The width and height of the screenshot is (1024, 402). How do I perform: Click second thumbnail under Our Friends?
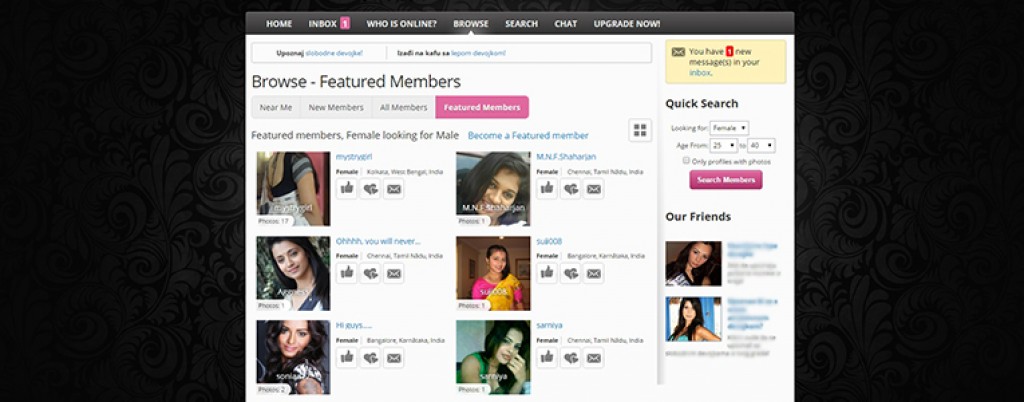coord(694,319)
